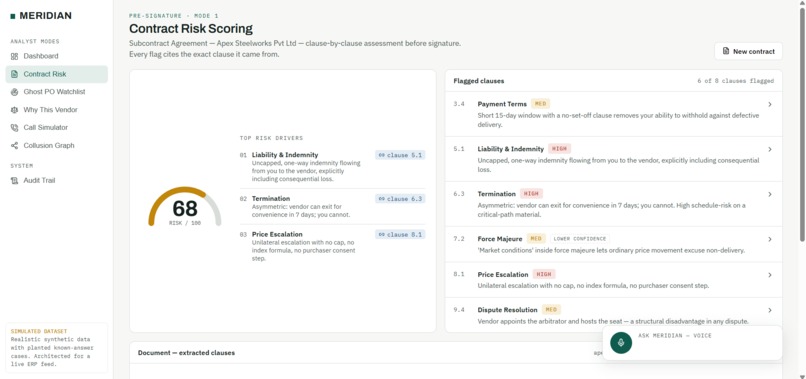The height and width of the screenshot is (379, 806).
Task: Click MED badge on Force Majeure
Action: (536, 239)
